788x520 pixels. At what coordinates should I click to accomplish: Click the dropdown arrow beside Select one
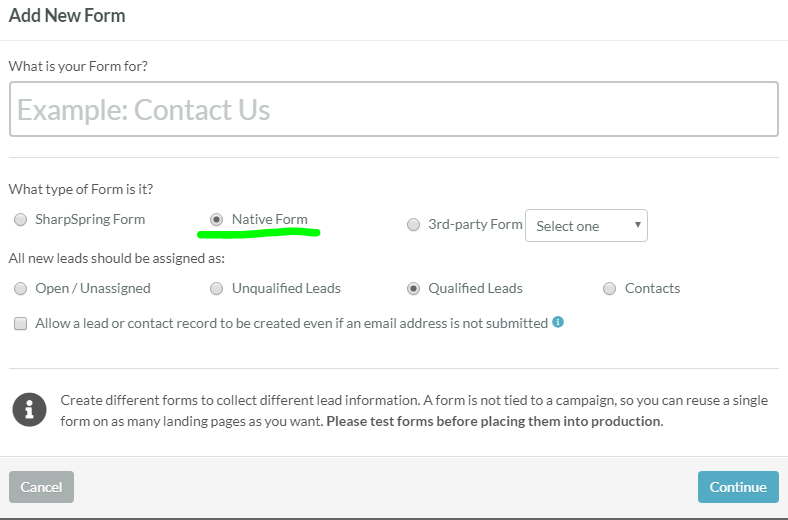637,226
